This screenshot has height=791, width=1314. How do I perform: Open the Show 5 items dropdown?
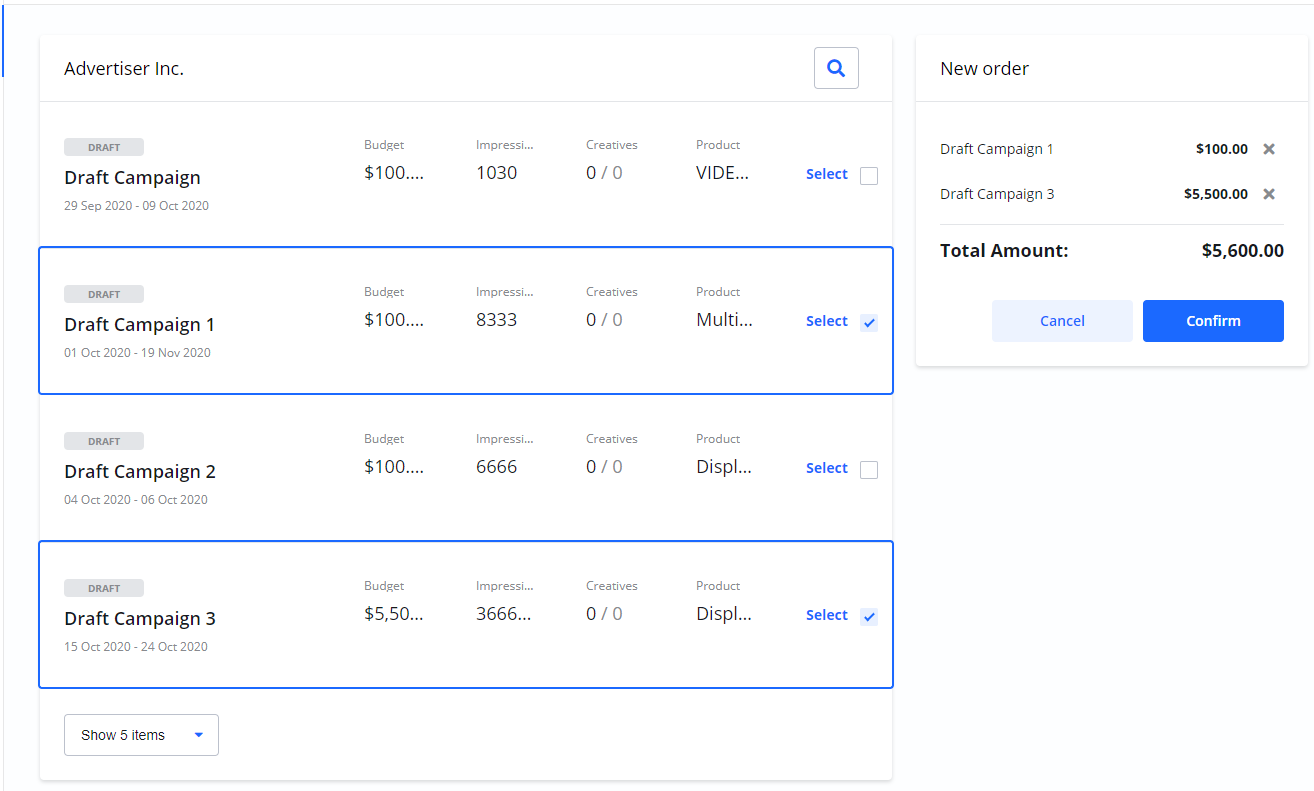(x=141, y=735)
